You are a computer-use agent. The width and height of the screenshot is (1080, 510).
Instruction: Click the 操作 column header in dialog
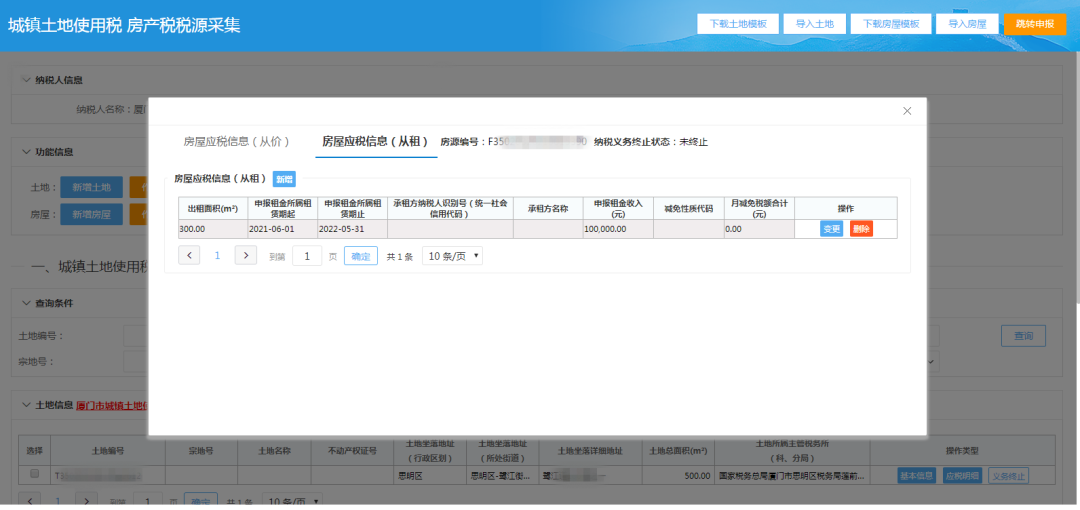coord(846,209)
